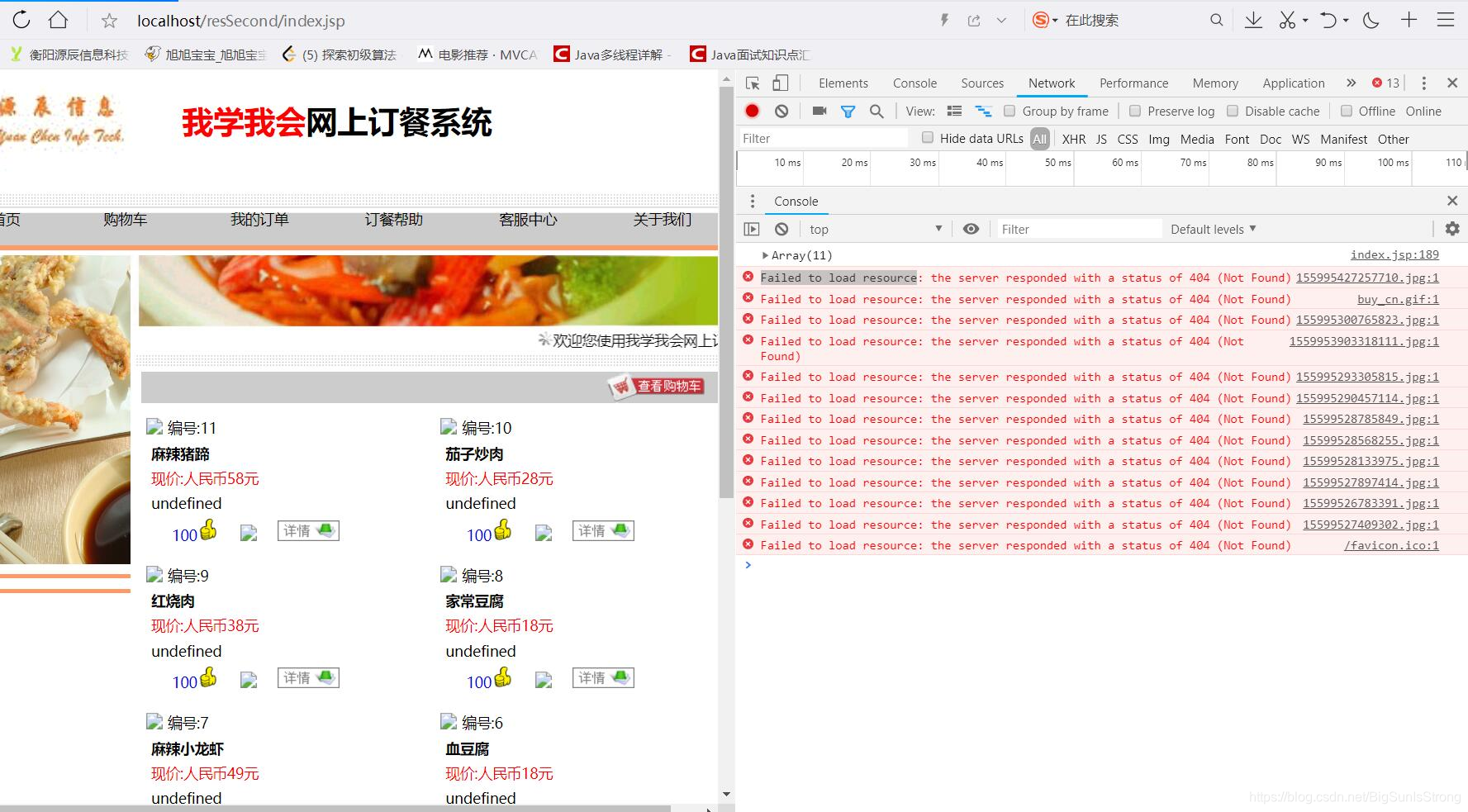Activate DevTools inspect element picker
This screenshot has height=812, width=1468.
point(753,83)
